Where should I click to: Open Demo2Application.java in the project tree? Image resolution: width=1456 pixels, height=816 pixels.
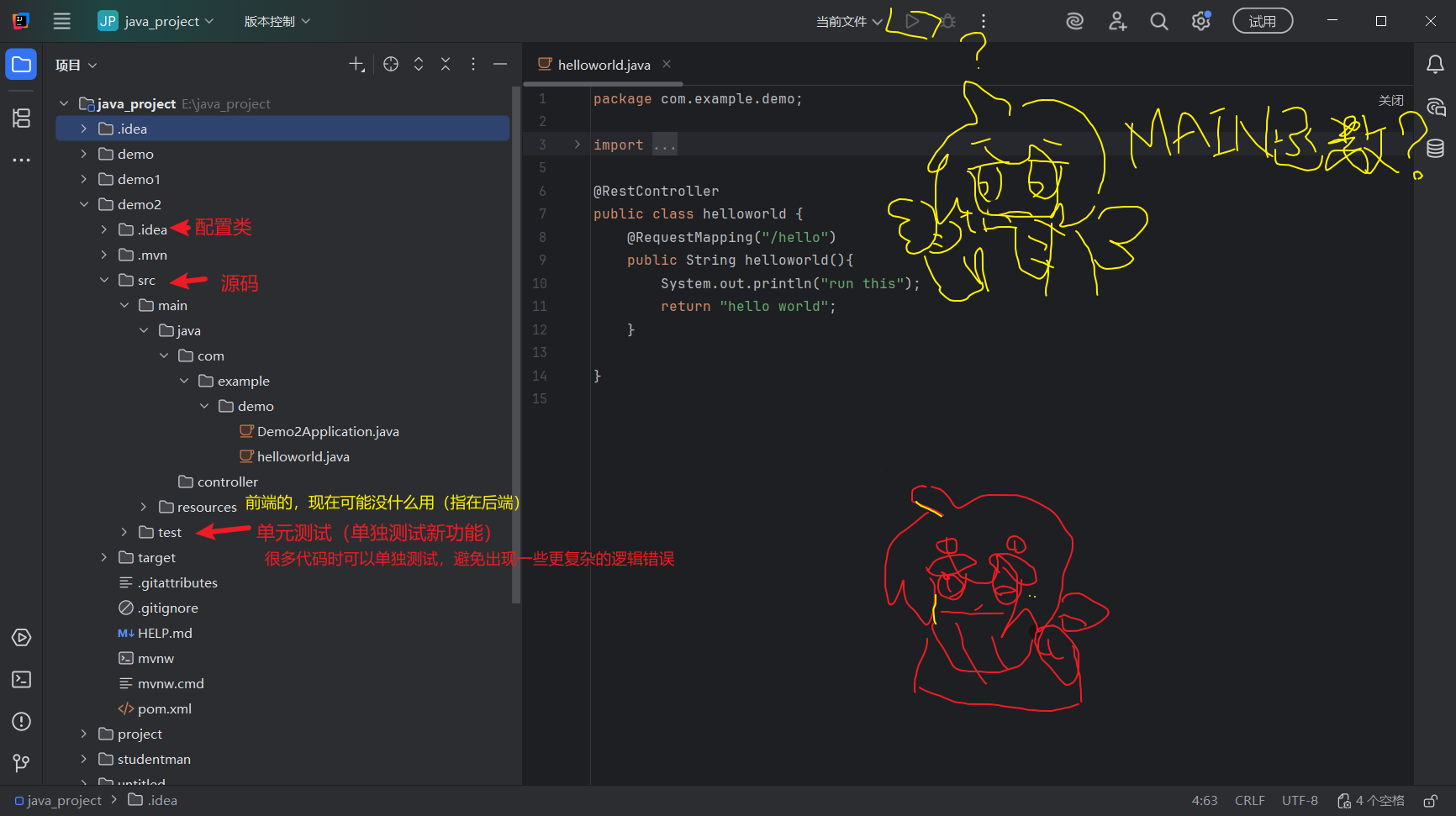click(327, 431)
